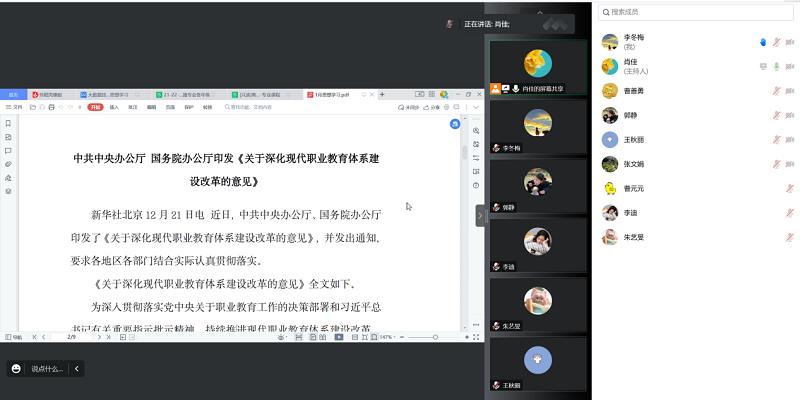
Task: Toggle 郭静's muted microphone icon
Action: point(775,115)
